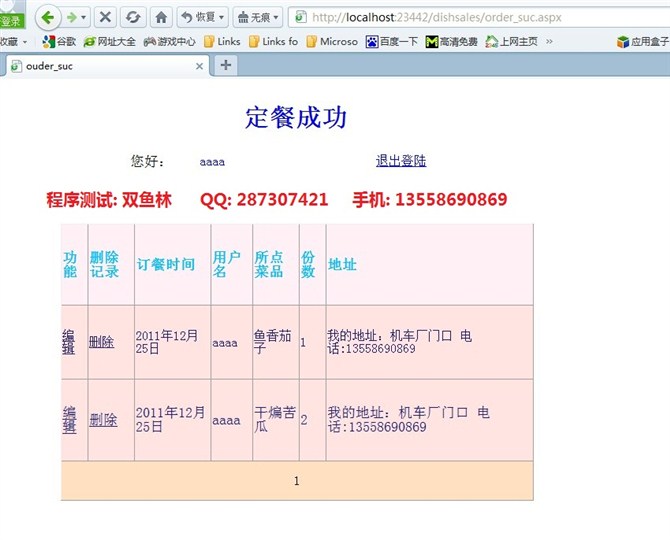Expand the 恢复 dropdown arrow
670x540 pixels.
[x=222, y=18]
